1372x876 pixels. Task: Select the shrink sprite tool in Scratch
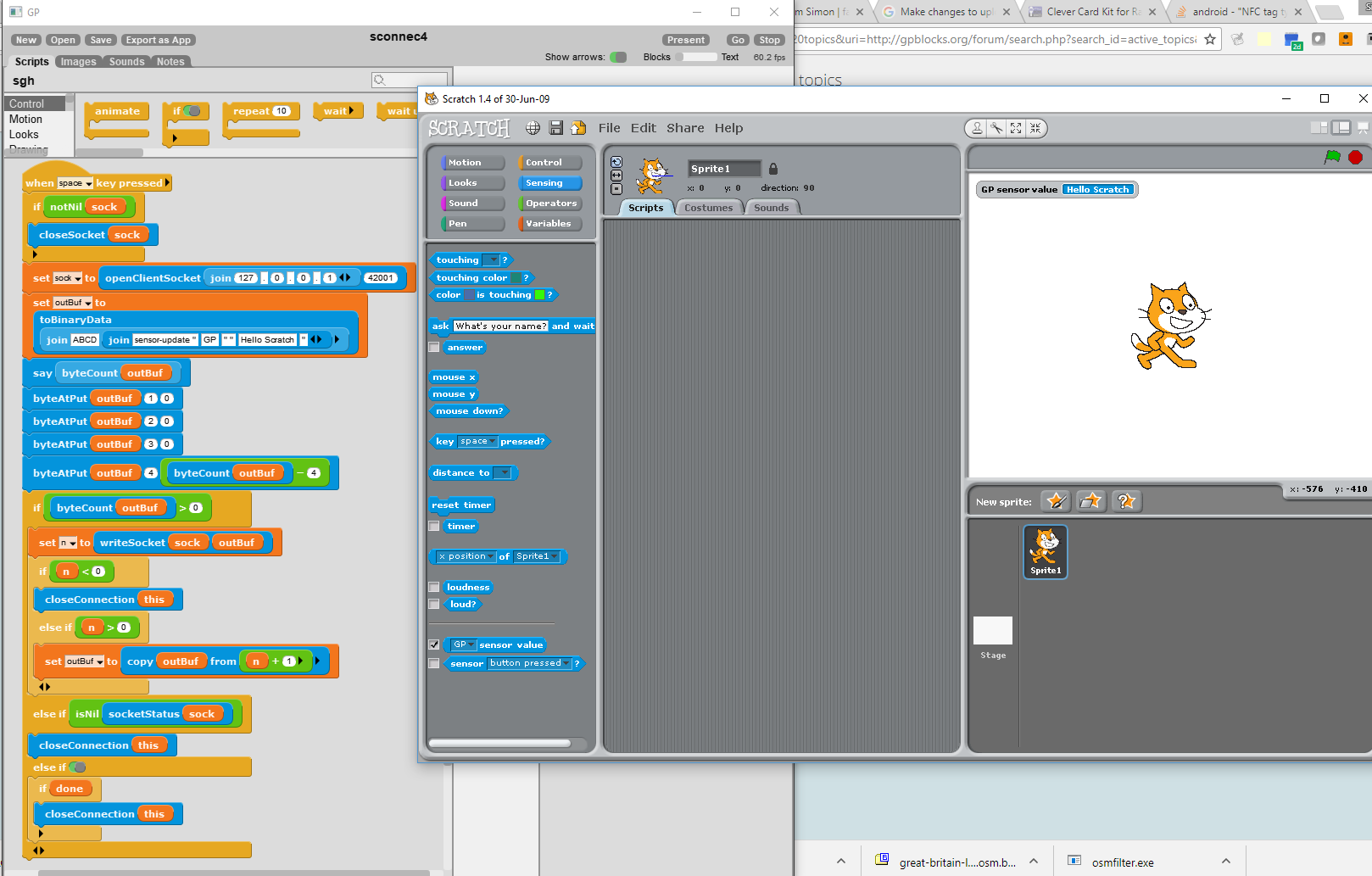(1035, 128)
